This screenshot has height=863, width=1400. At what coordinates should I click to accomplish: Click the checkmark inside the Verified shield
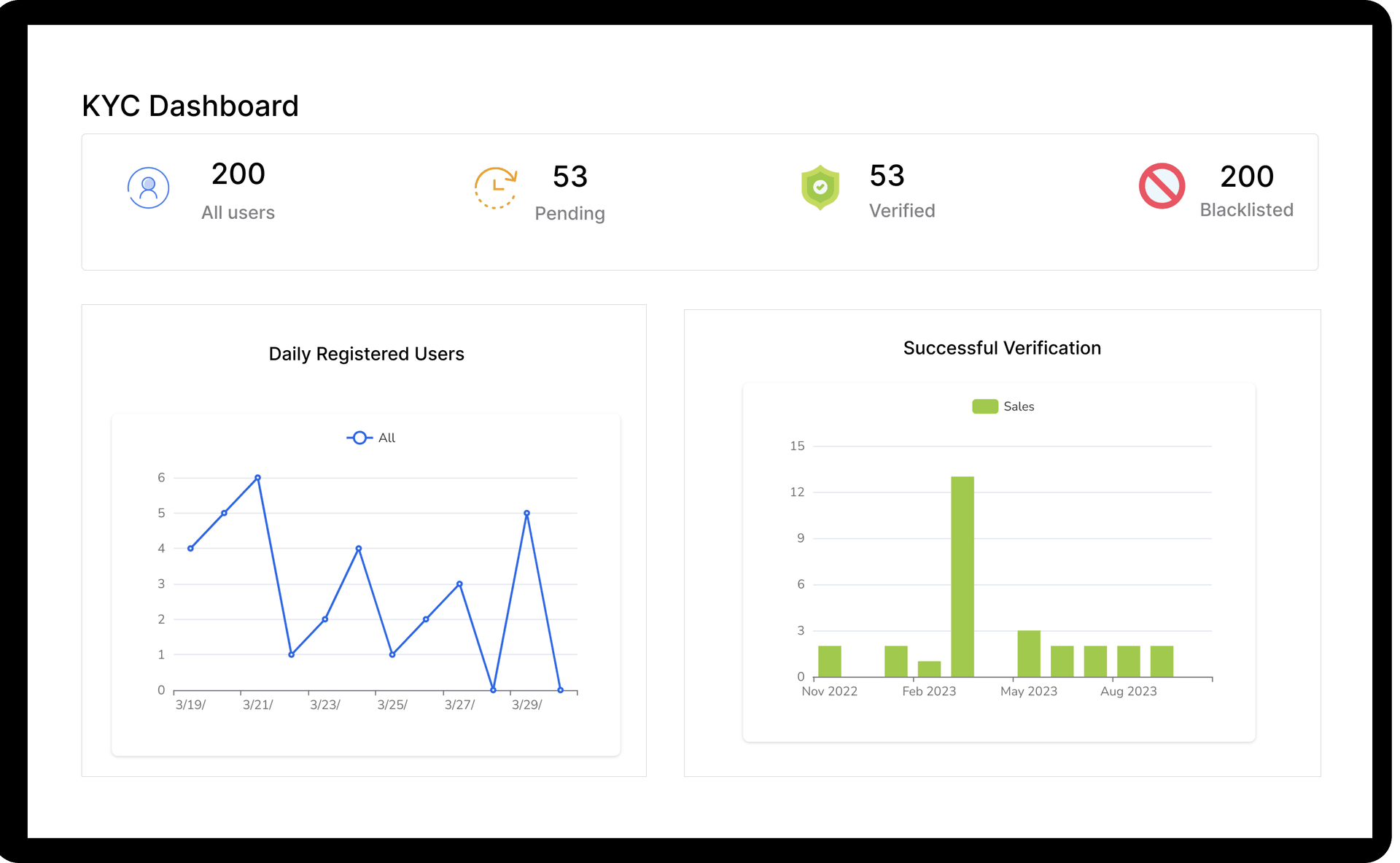(820, 187)
